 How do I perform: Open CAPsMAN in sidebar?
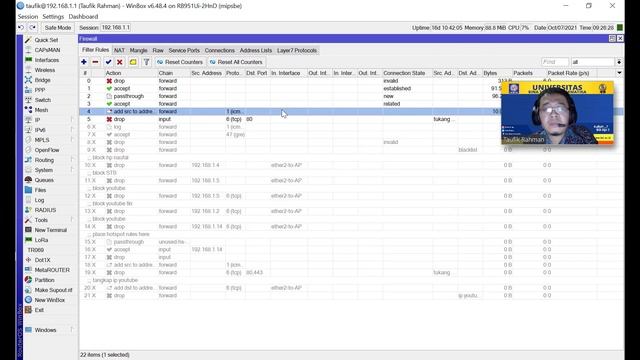click(x=47, y=50)
